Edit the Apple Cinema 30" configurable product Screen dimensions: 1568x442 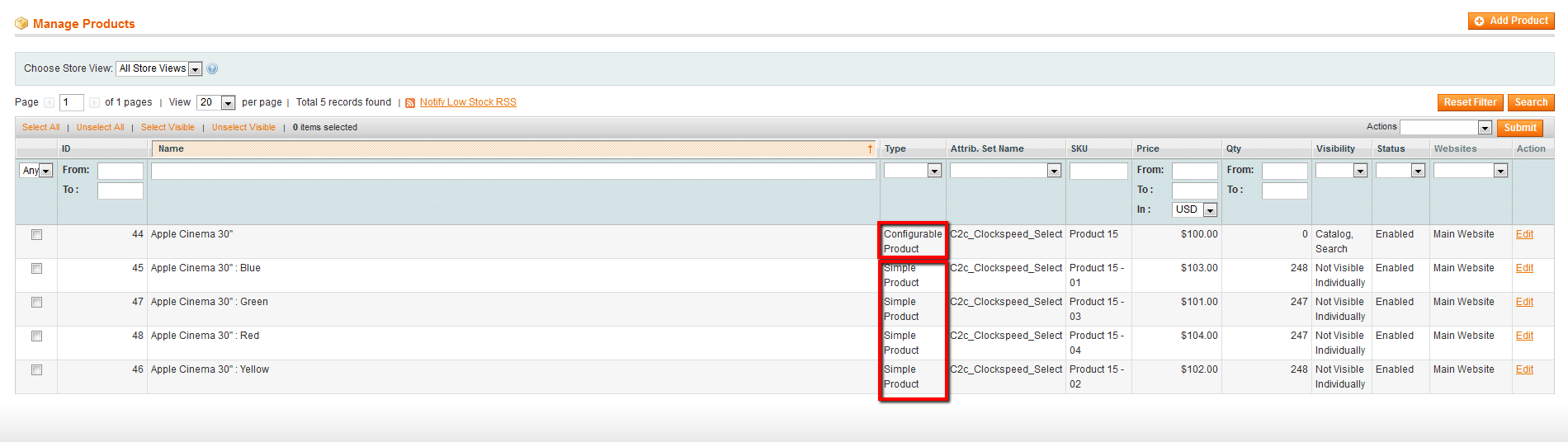(1524, 235)
